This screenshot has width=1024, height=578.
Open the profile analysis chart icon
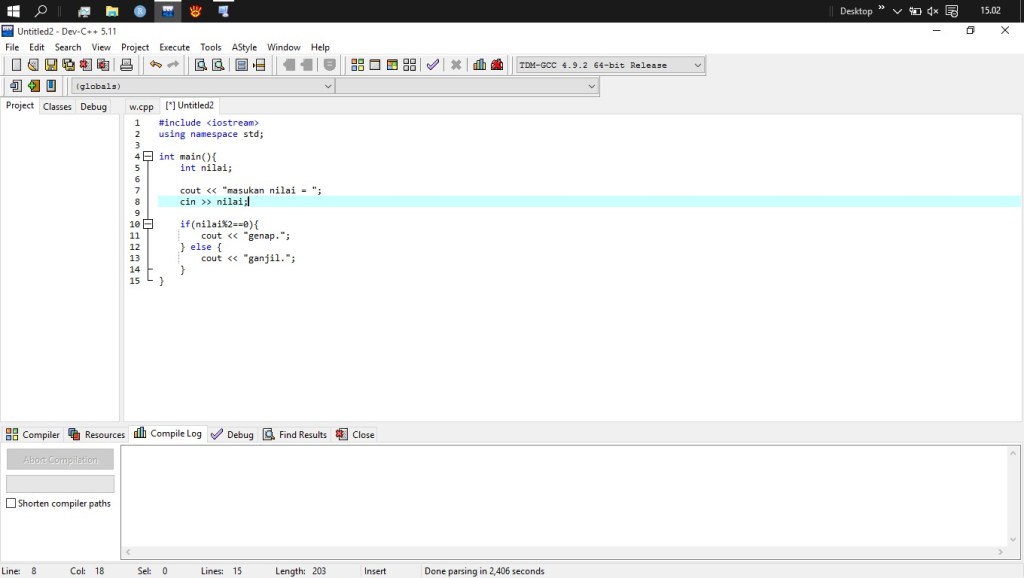coord(479,65)
